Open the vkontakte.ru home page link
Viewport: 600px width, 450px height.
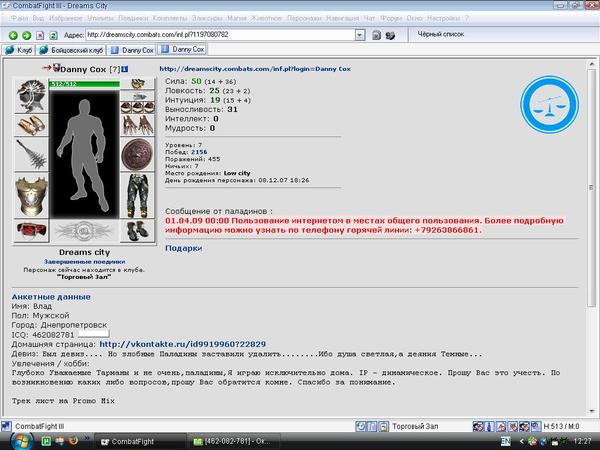click(183, 344)
